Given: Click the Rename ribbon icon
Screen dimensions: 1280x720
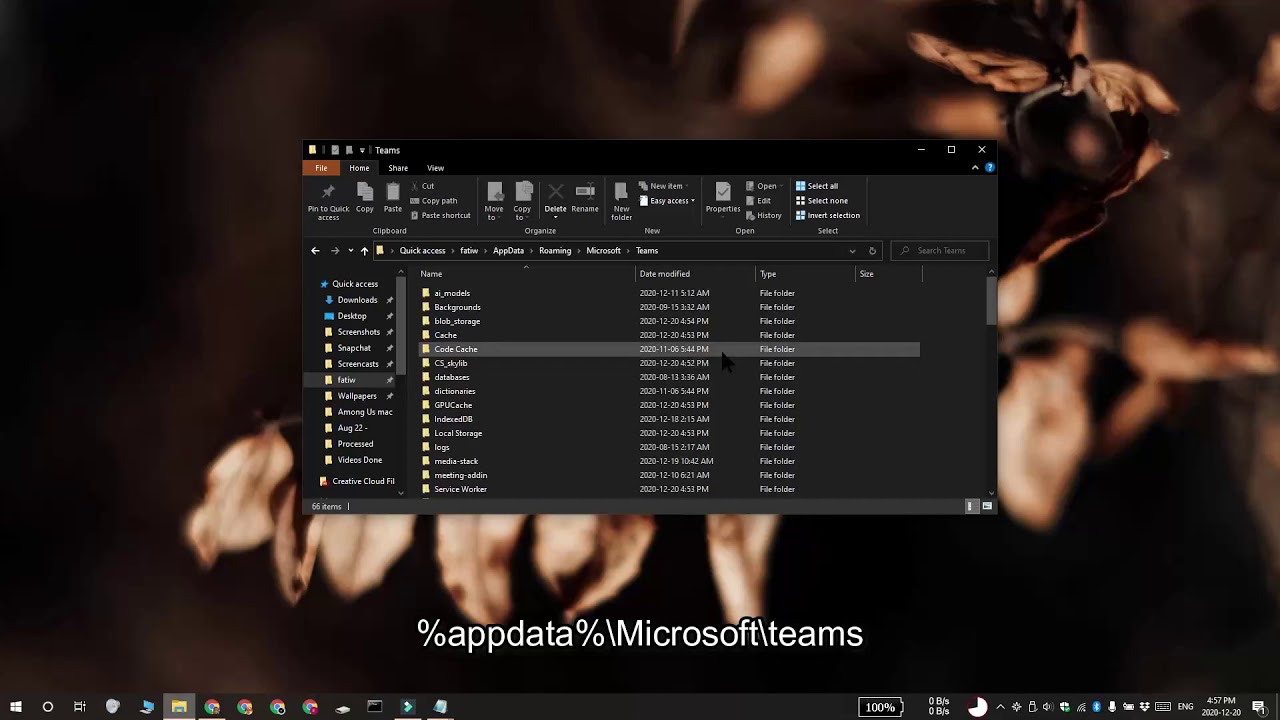Looking at the screenshot, I should click(x=585, y=197).
